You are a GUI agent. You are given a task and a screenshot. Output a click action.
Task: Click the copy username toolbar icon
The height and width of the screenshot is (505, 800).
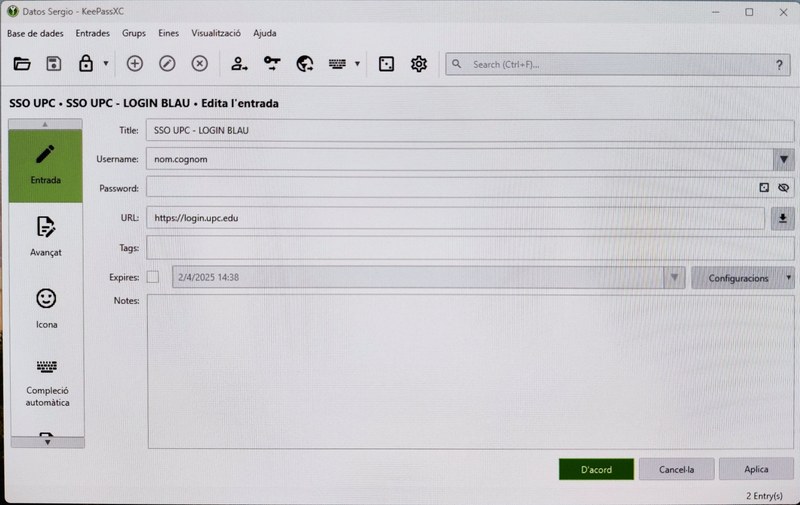(239, 64)
